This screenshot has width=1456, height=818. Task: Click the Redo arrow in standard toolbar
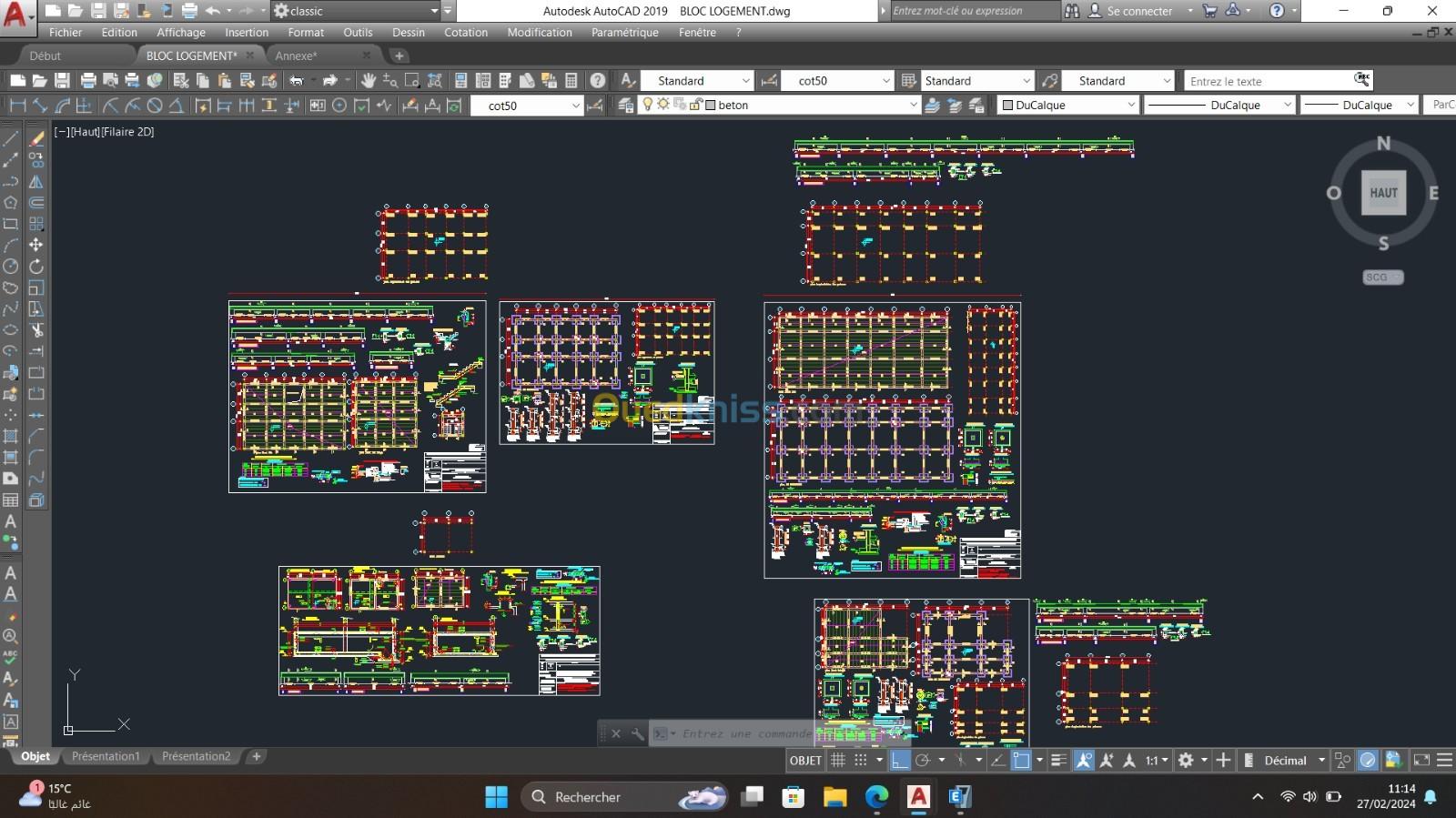(330, 81)
